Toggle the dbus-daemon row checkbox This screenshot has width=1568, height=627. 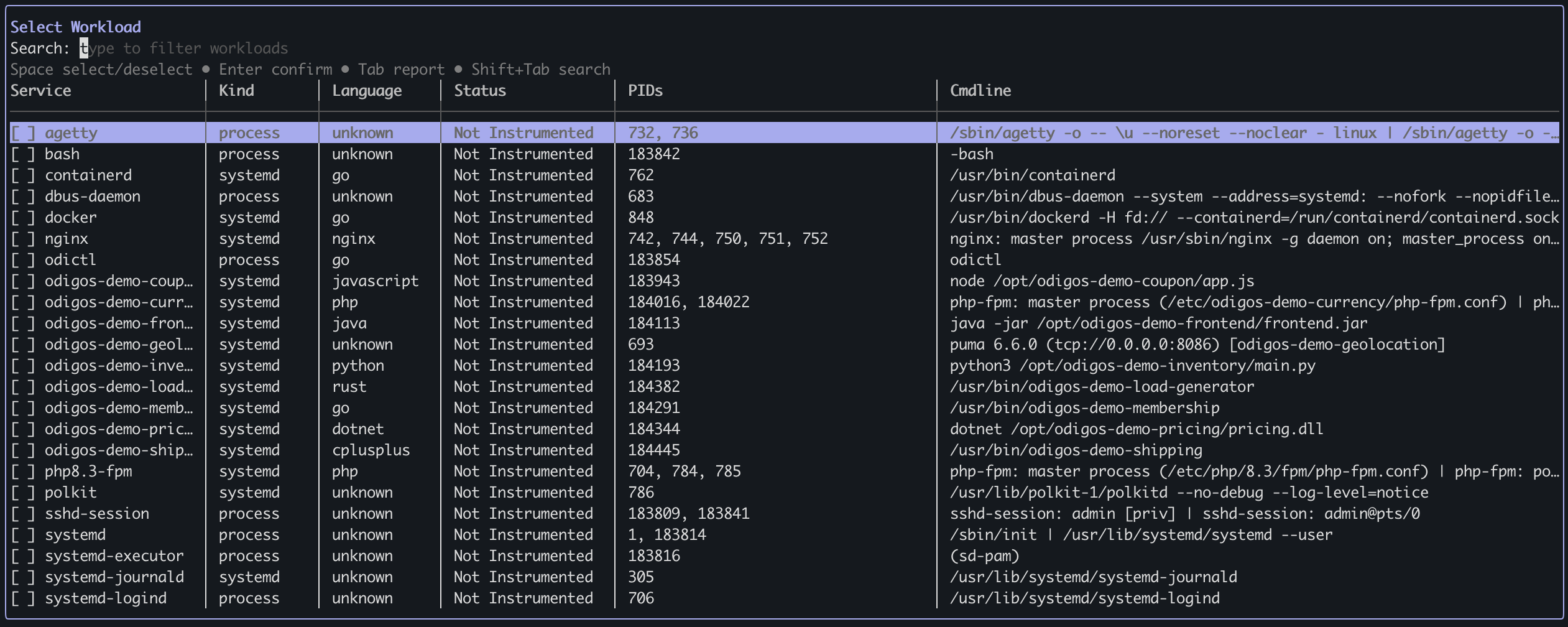(x=23, y=196)
